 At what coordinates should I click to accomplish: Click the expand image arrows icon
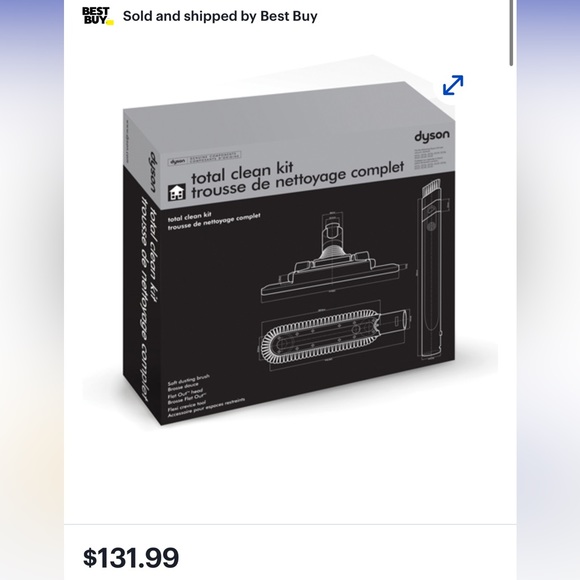tap(453, 85)
